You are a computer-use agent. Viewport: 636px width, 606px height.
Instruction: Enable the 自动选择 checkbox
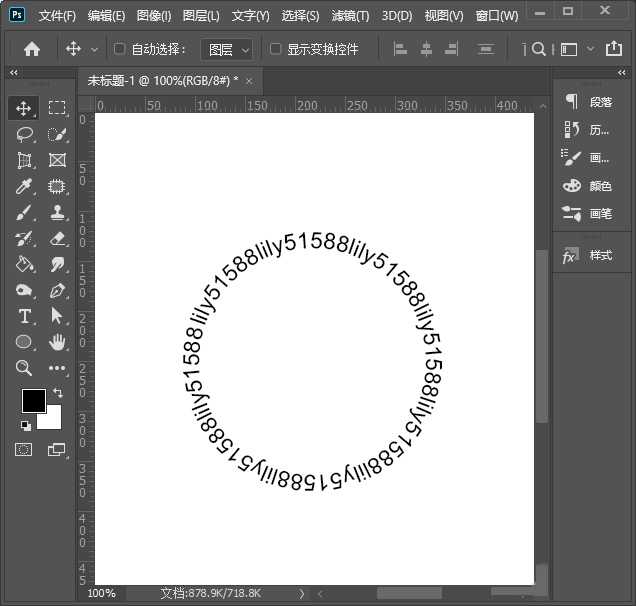click(120, 49)
